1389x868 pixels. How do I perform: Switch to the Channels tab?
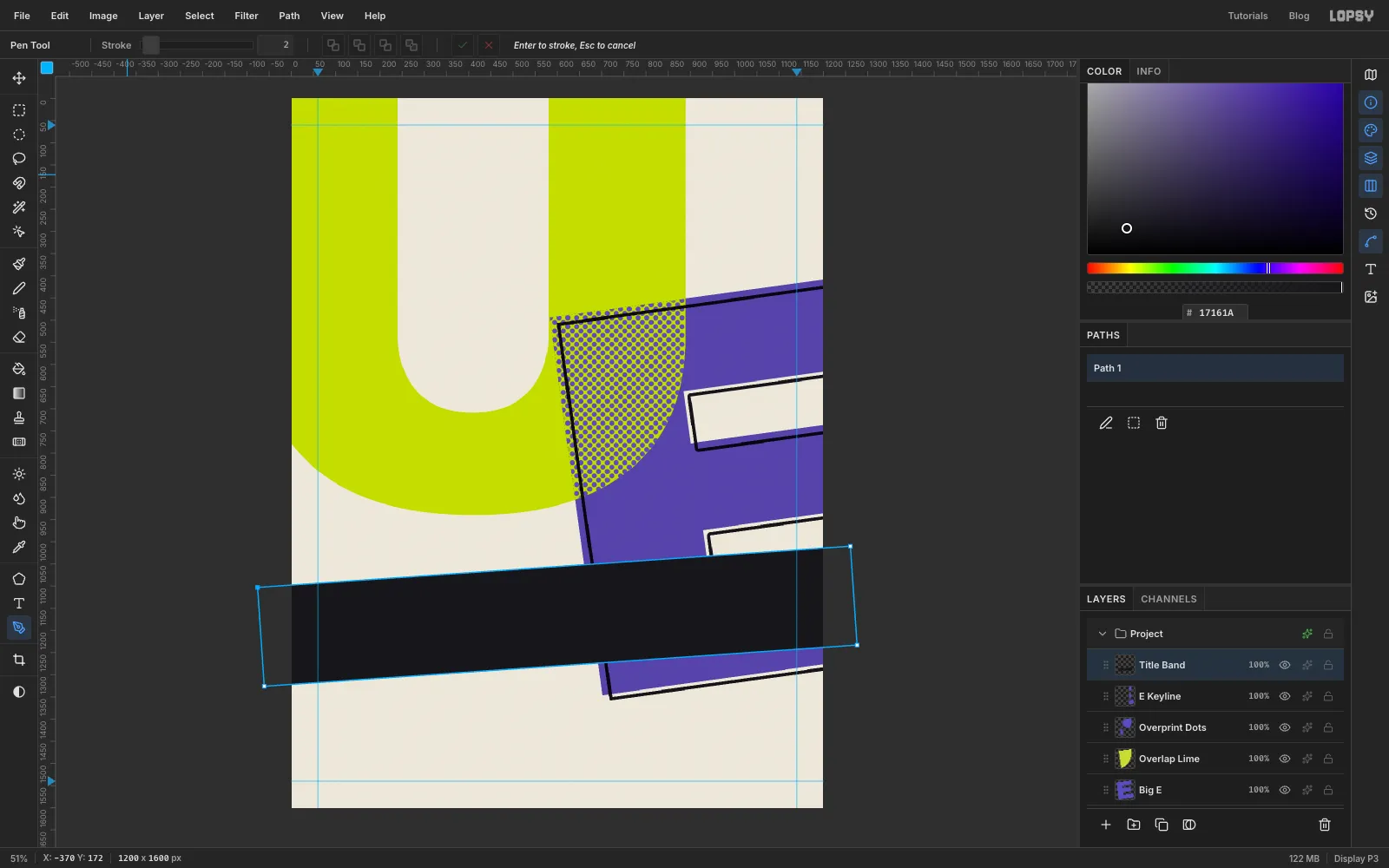(1168, 599)
